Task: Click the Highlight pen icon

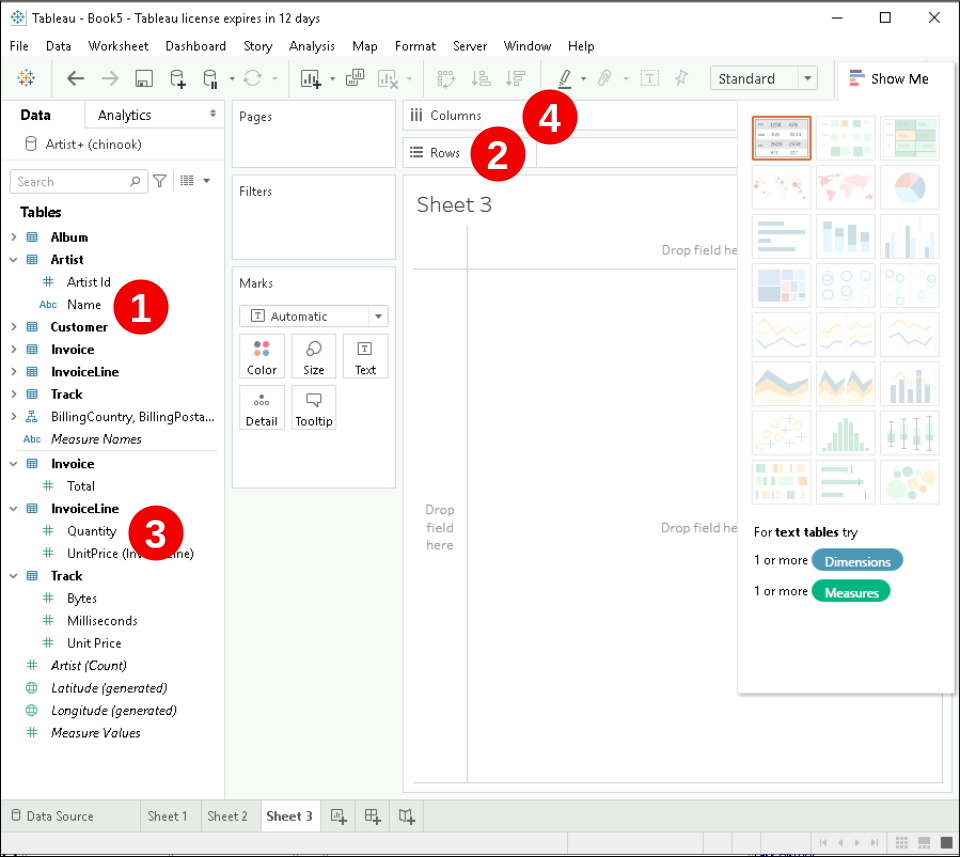Action: 565,78
